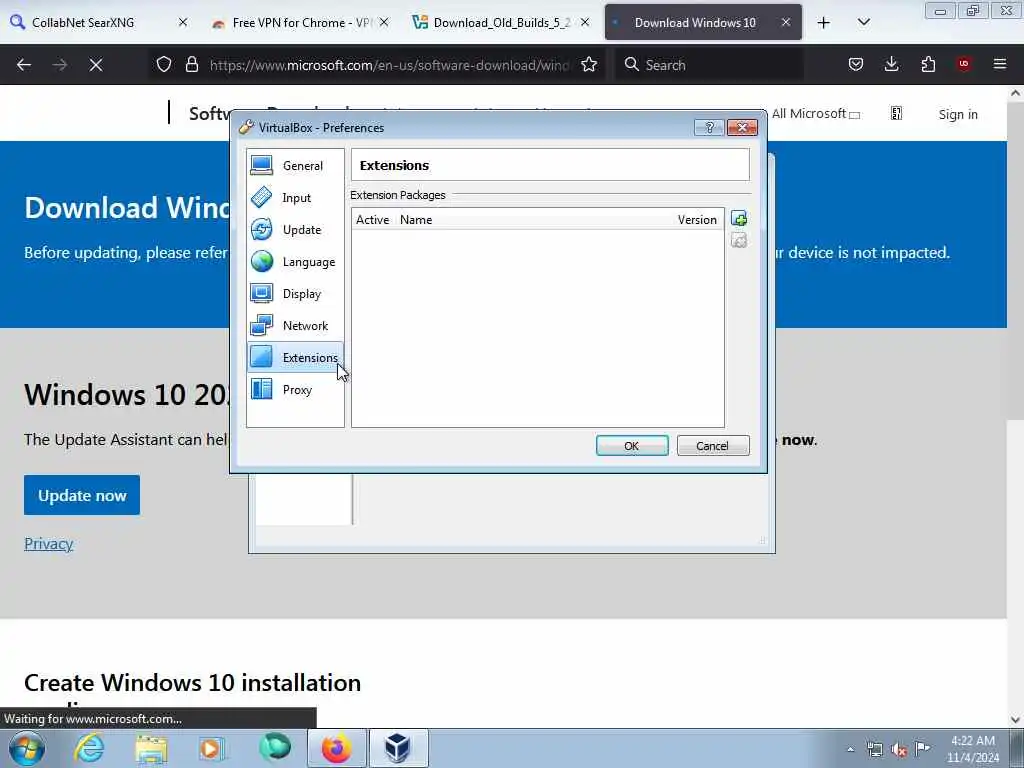
Task: Click the microsoft.com URL address bar
Action: [389, 65]
